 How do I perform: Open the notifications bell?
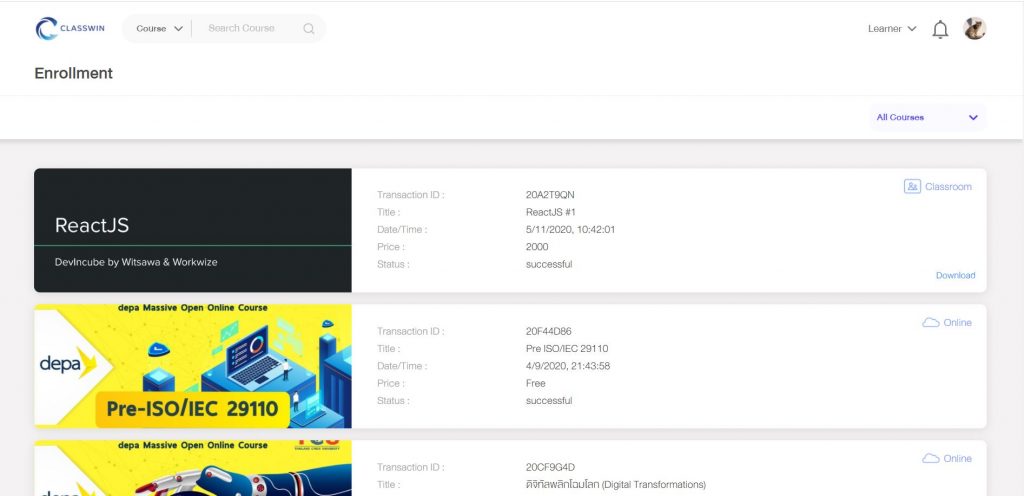point(940,29)
